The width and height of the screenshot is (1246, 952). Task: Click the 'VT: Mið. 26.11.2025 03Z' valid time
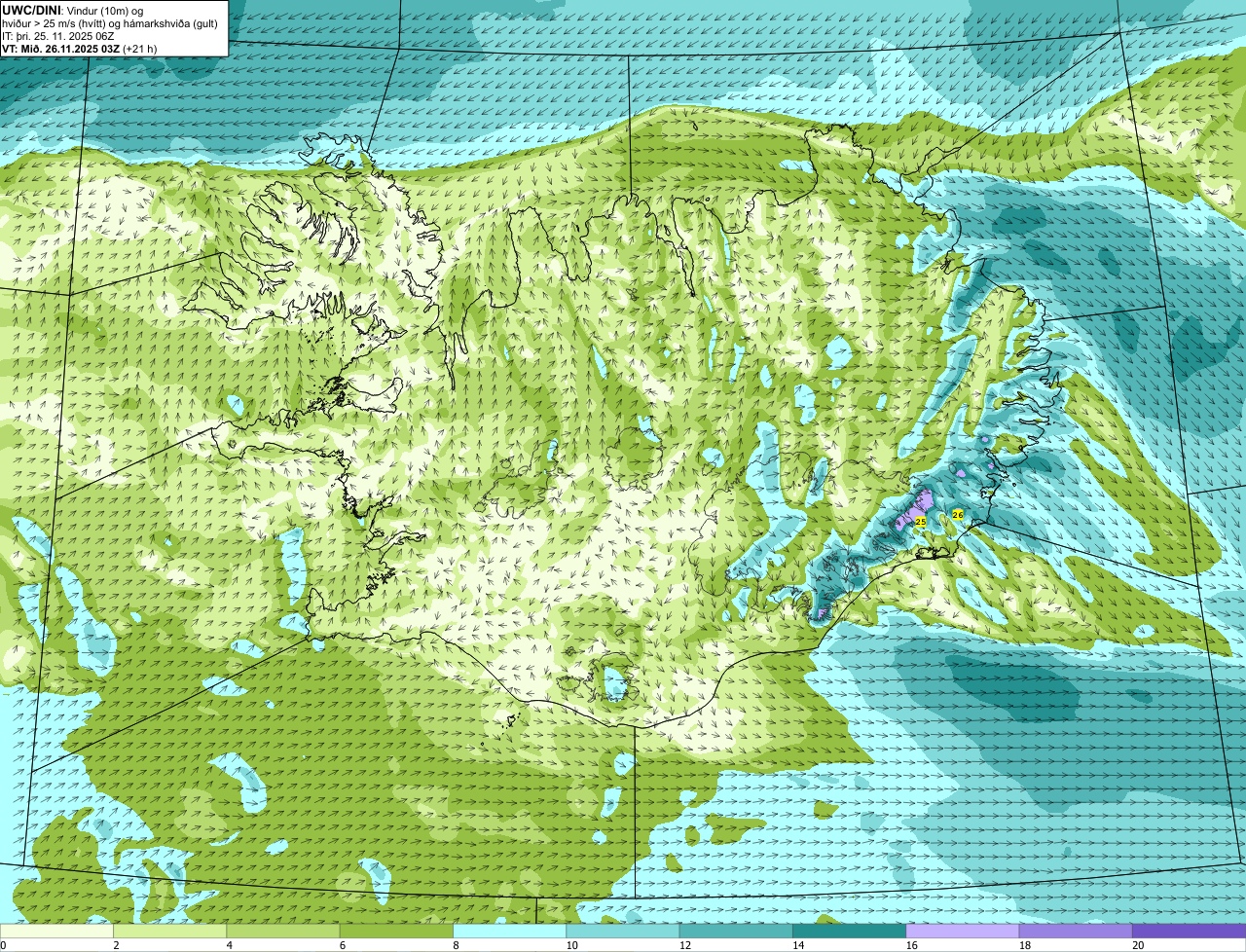pos(61,49)
